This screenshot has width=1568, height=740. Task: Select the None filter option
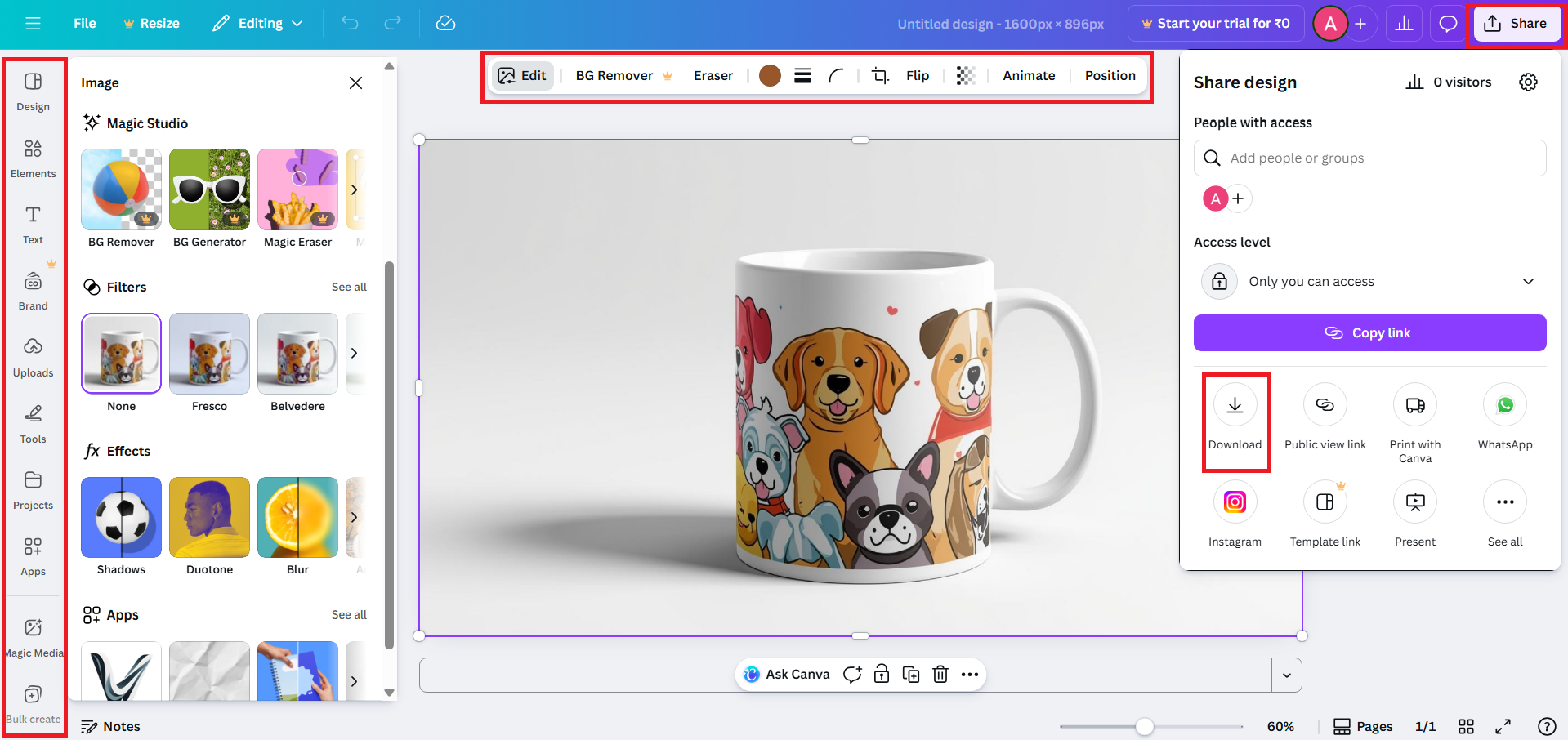(x=121, y=354)
